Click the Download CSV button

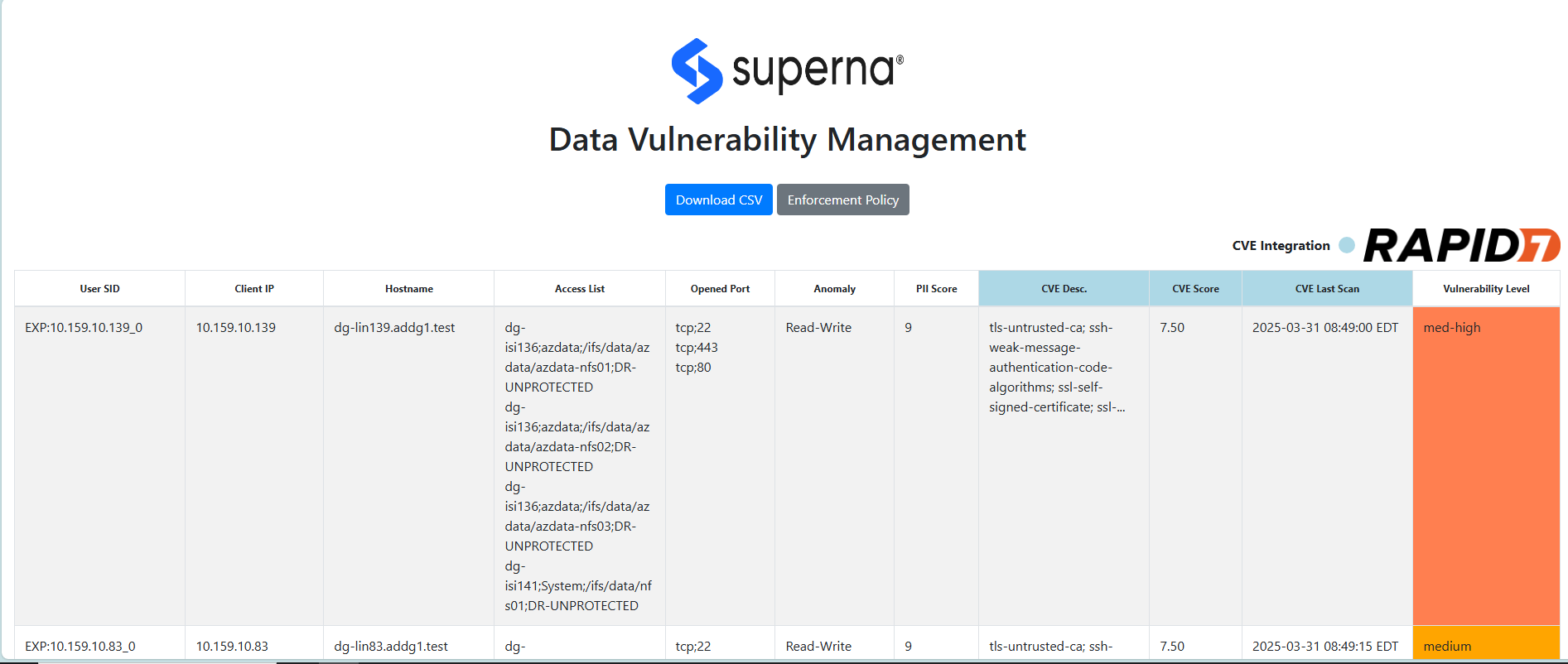[x=719, y=200]
